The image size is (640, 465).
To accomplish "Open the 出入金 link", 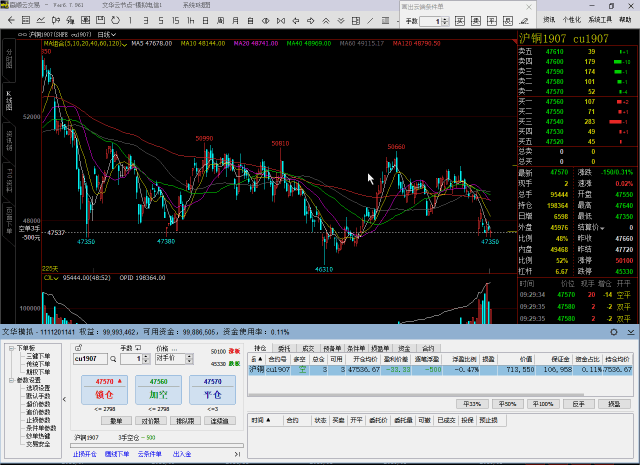I will click(x=182, y=454).
